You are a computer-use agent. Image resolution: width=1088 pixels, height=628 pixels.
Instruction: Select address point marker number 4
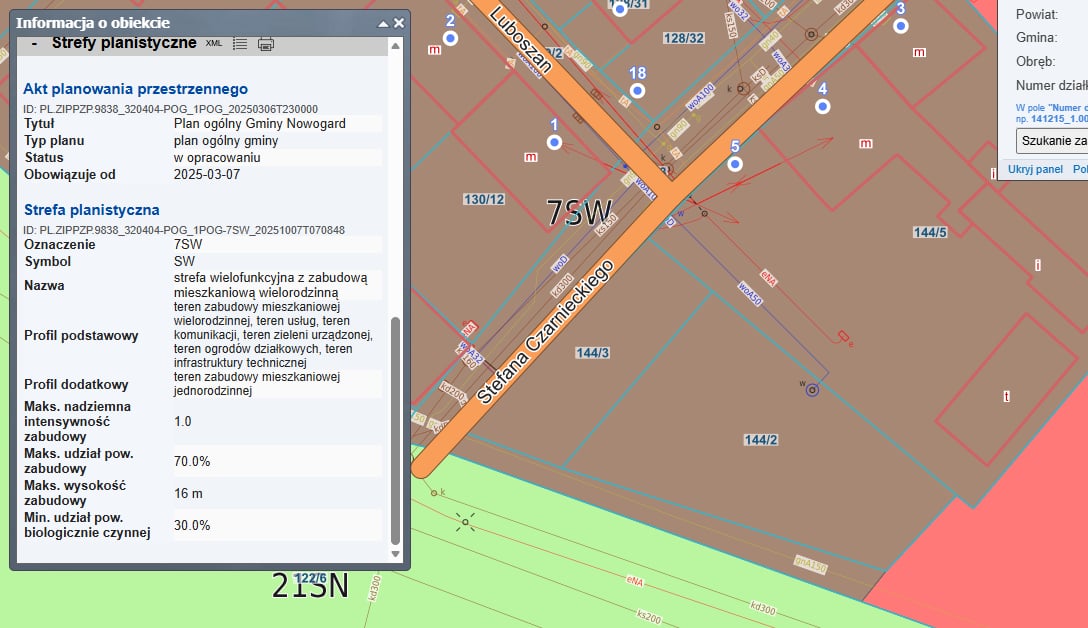coord(823,106)
